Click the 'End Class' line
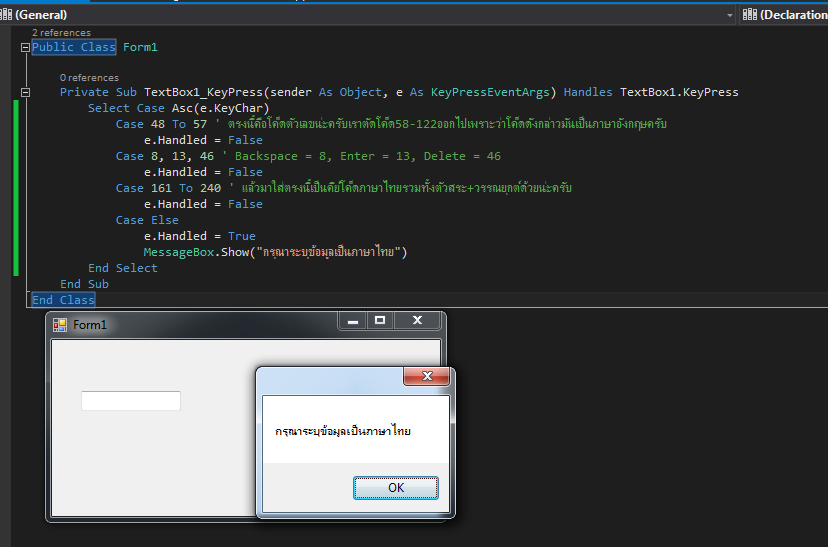The width and height of the screenshot is (828, 547). pyautogui.click(x=63, y=300)
